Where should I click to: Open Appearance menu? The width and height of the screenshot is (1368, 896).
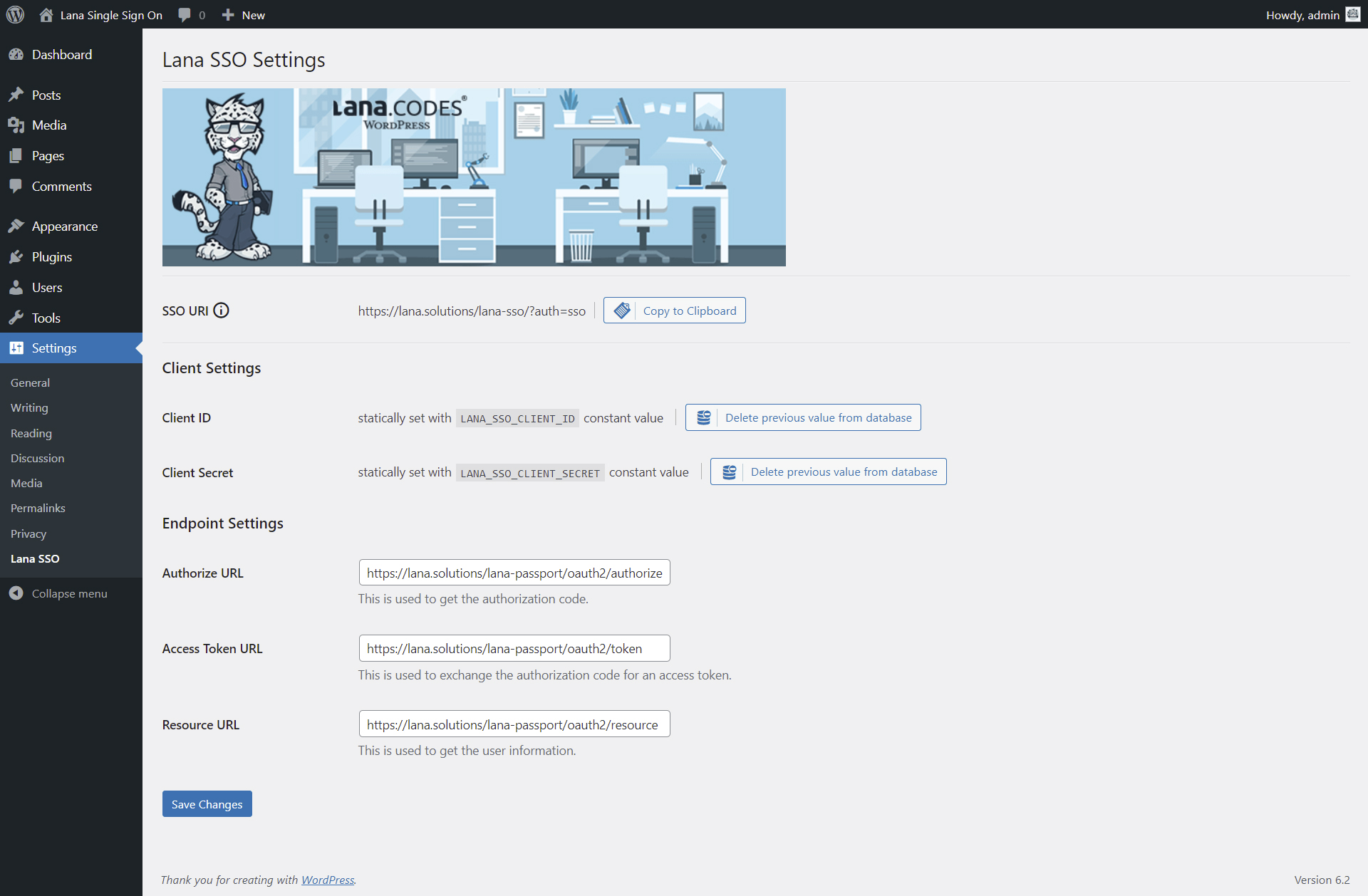point(71,226)
